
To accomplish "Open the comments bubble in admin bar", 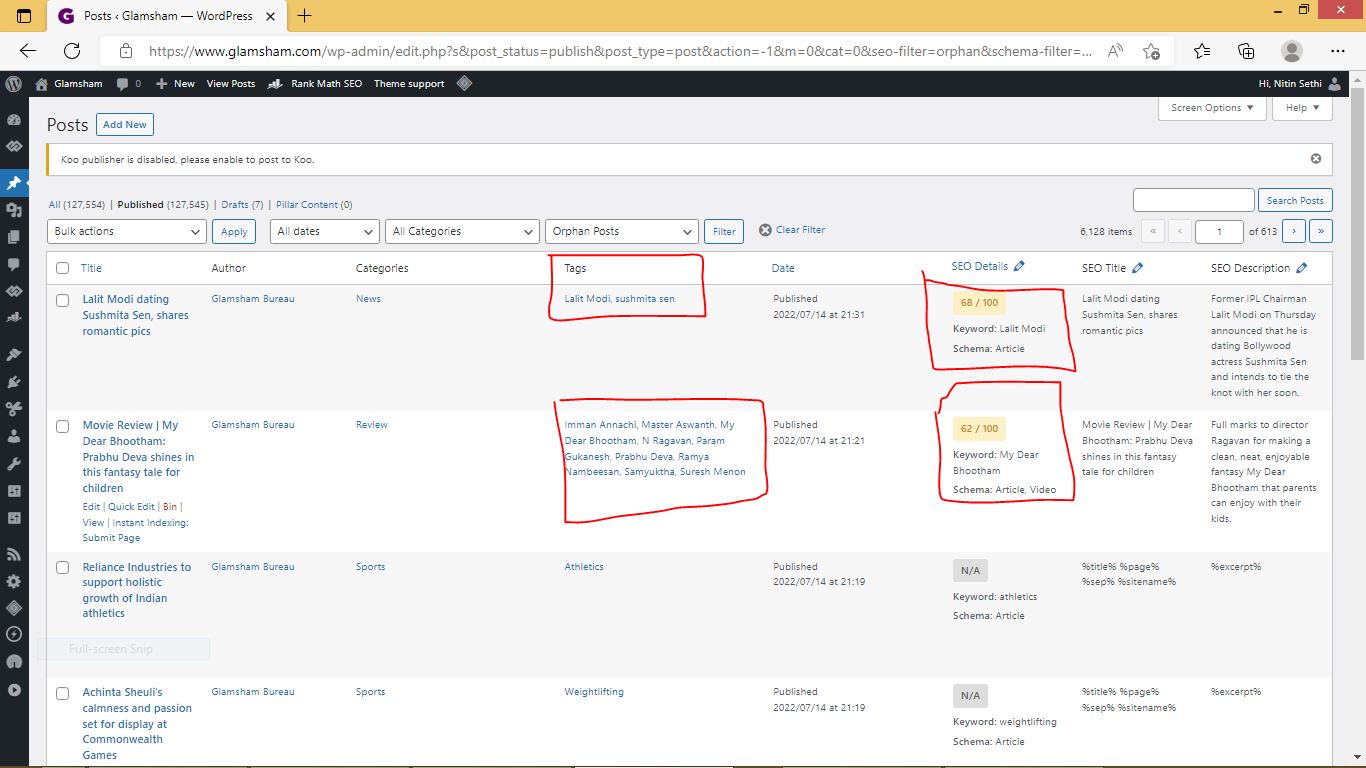I will click(x=128, y=84).
